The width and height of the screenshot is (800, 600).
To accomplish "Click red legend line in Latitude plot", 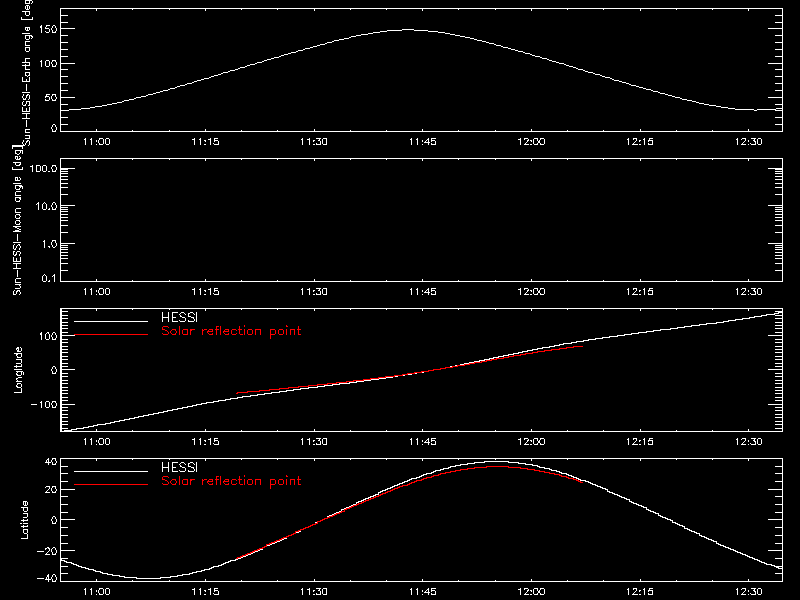I will click(111, 484).
